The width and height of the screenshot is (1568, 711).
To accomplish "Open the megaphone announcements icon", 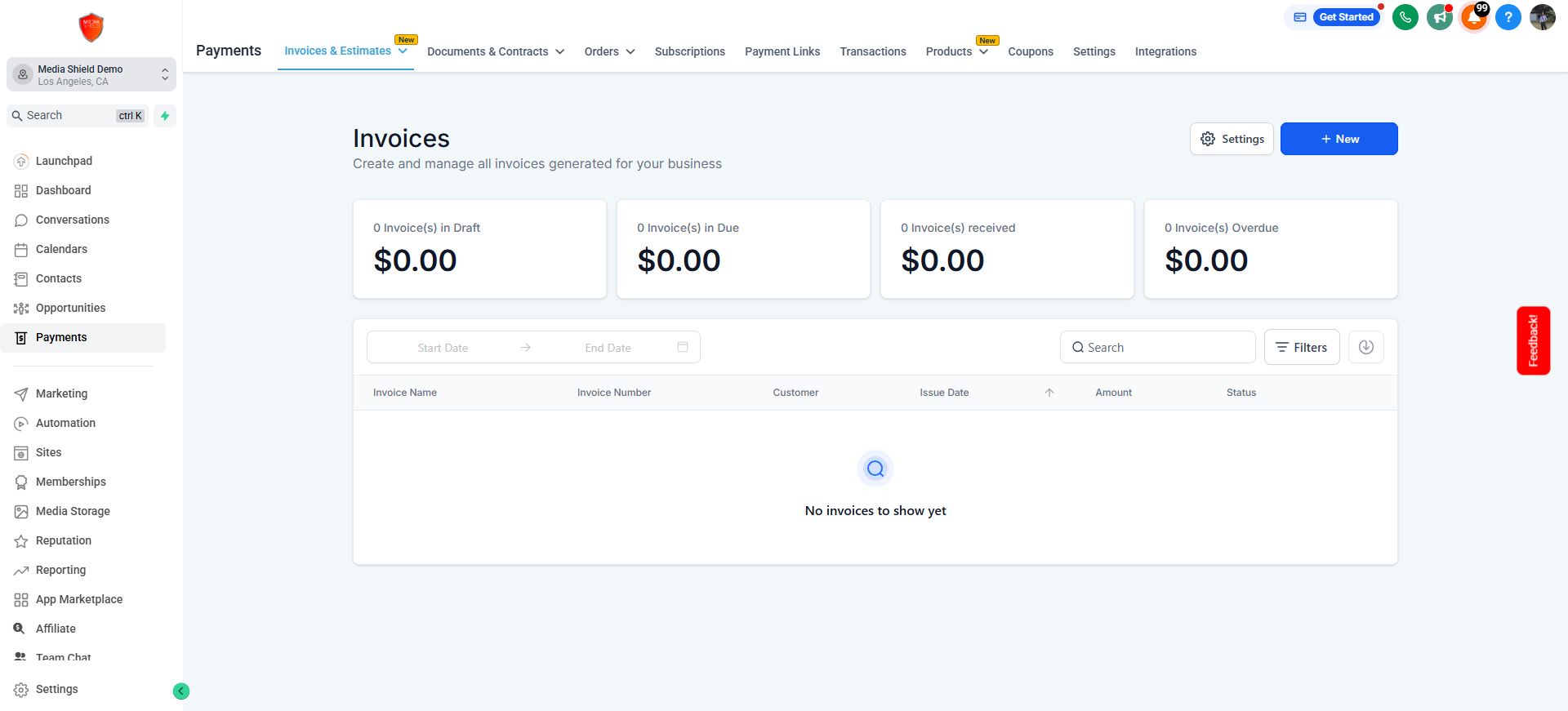I will (1439, 17).
